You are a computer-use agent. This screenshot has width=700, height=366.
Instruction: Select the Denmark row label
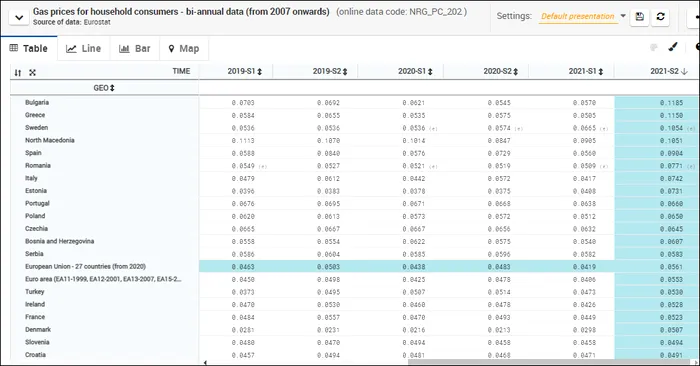[38, 329]
